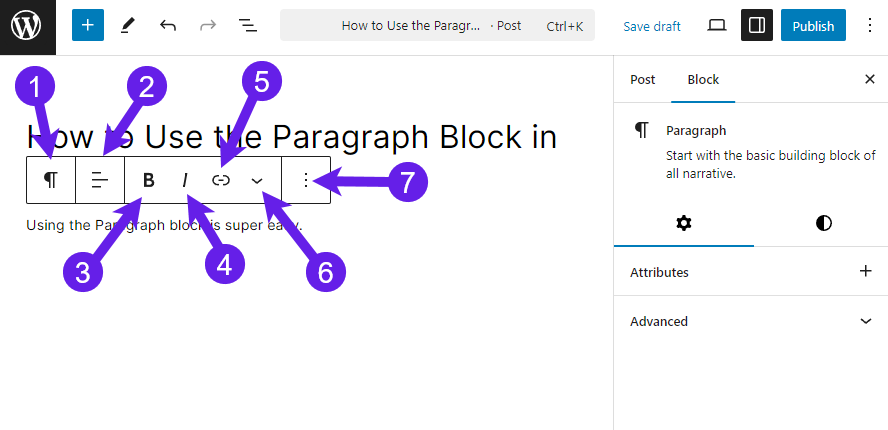Switch to the Post tab
Viewport: 888px width, 430px height.
click(643, 80)
